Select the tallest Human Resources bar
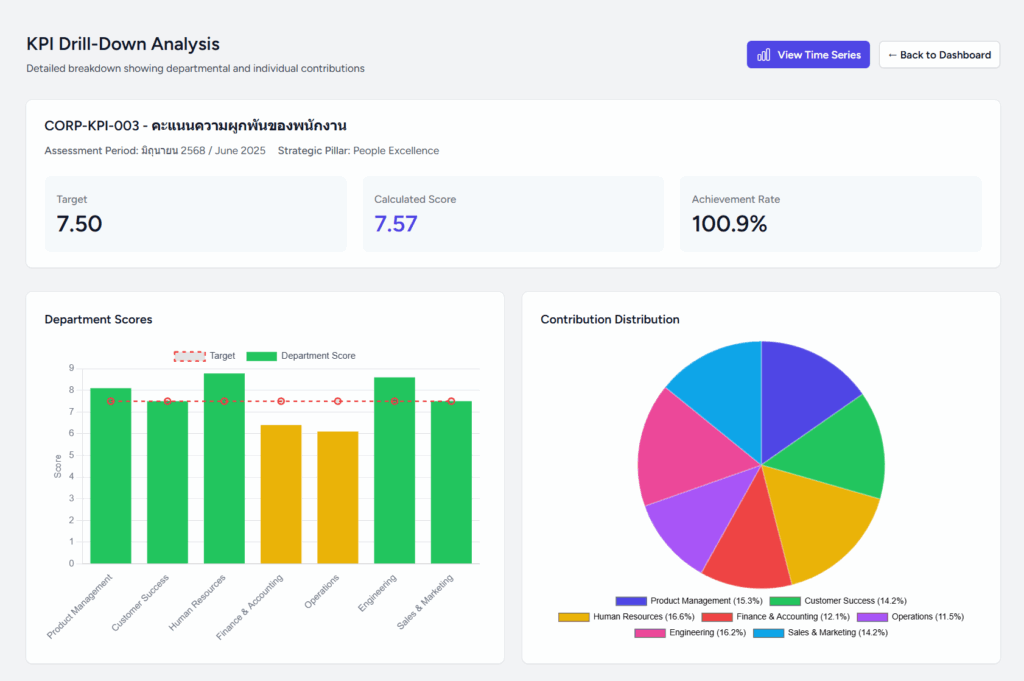The width and height of the screenshot is (1024, 681). [224, 470]
